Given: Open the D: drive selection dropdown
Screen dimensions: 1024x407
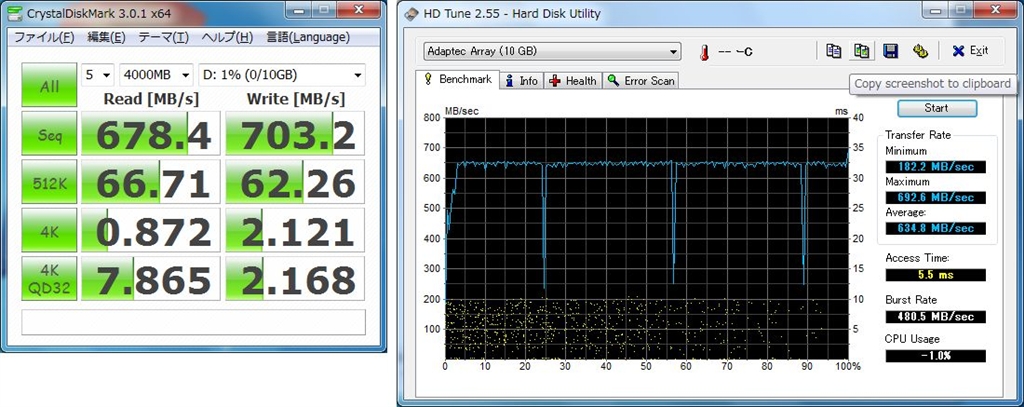Looking at the screenshot, I should (x=283, y=75).
